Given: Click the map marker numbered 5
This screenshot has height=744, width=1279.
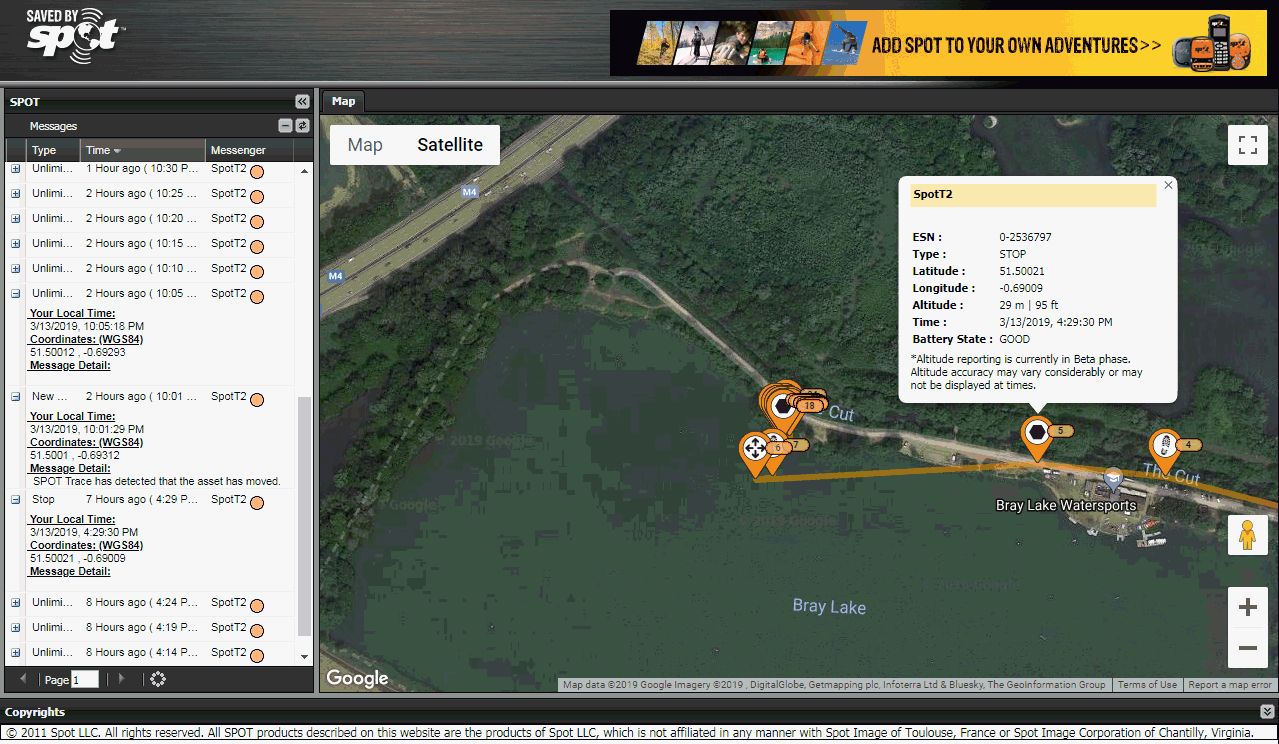Looking at the screenshot, I should pyautogui.click(x=1038, y=433).
